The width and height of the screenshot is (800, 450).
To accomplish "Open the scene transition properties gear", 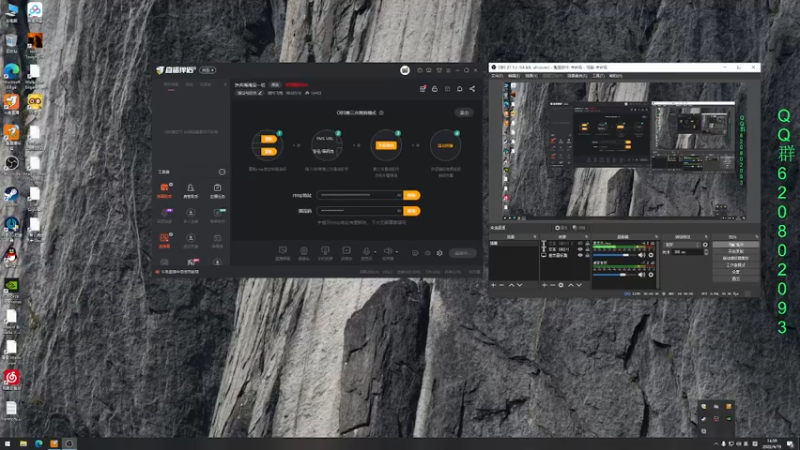I will pyautogui.click(x=705, y=245).
